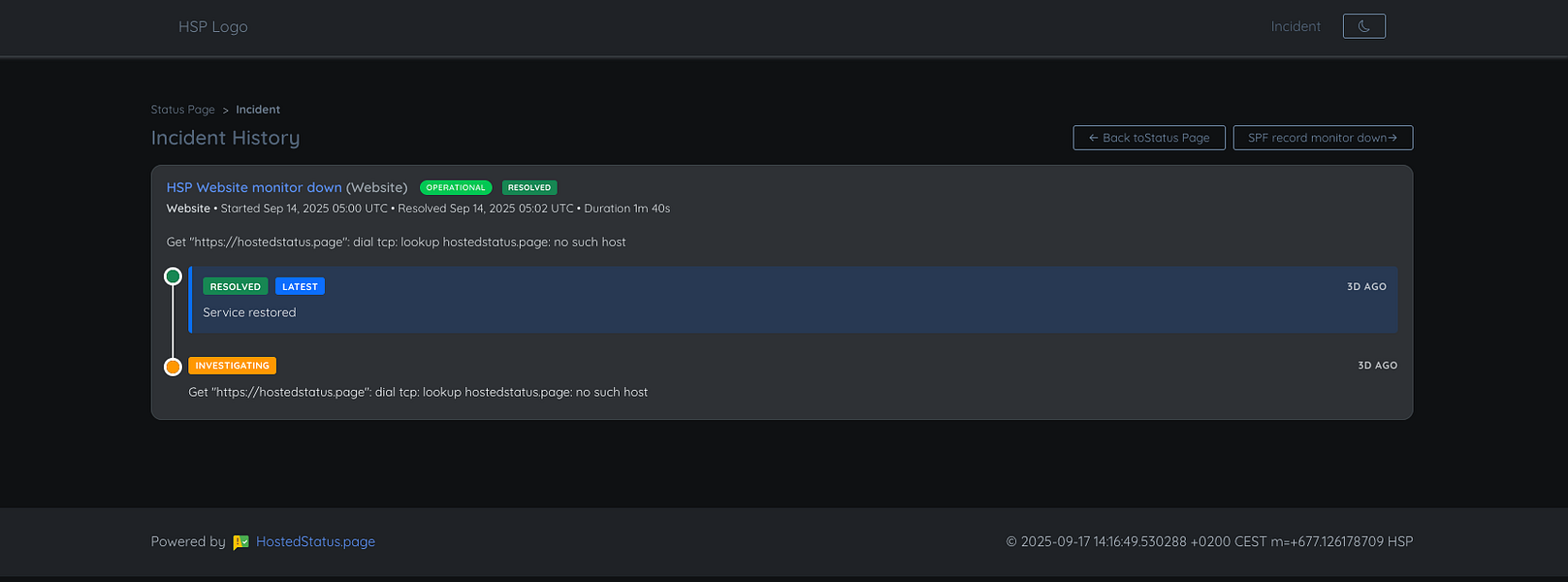The width and height of the screenshot is (1568, 582).
Task: Click the OPERATIONAL status badge
Action: point(455,187)
